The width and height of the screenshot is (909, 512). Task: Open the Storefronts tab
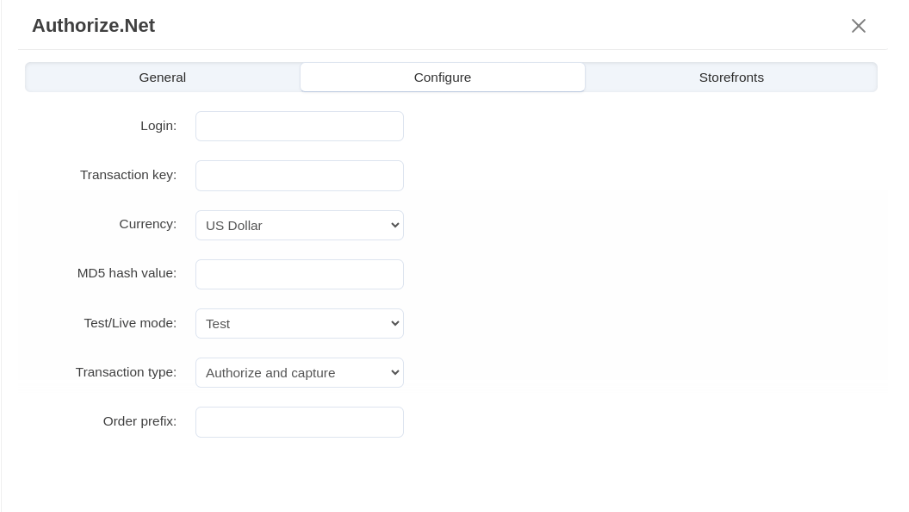click(731, 77)
